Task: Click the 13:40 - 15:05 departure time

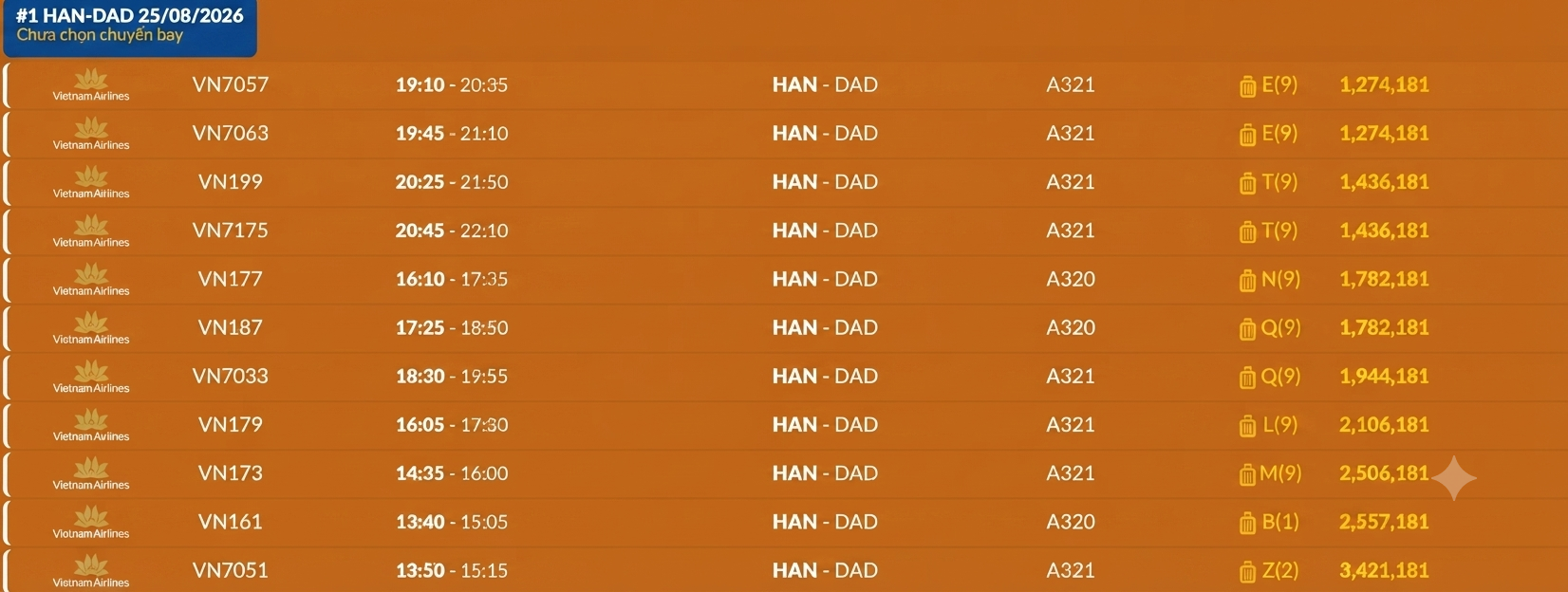Action: pos(452,522)
